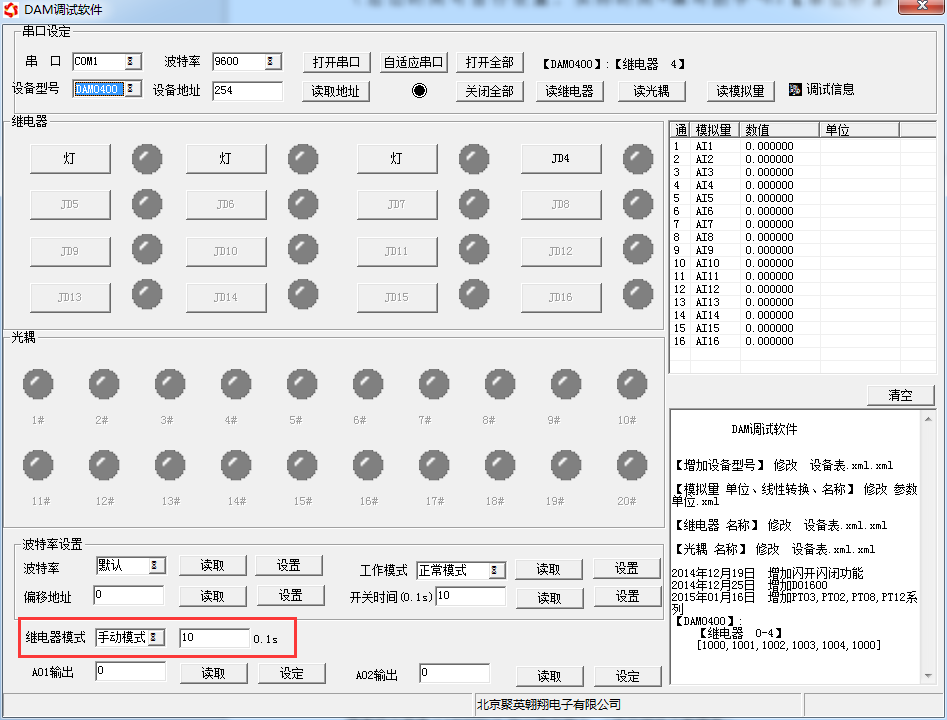Click optocoupler indicator 11#
Viewport: 947px width, 720px height.
(x=38, y=464)
